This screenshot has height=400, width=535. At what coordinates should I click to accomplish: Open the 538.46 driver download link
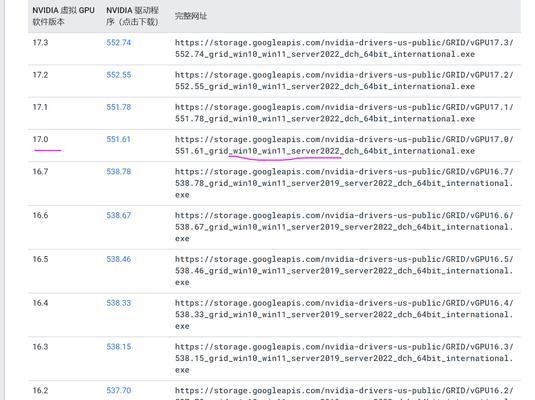click(118, 259)
